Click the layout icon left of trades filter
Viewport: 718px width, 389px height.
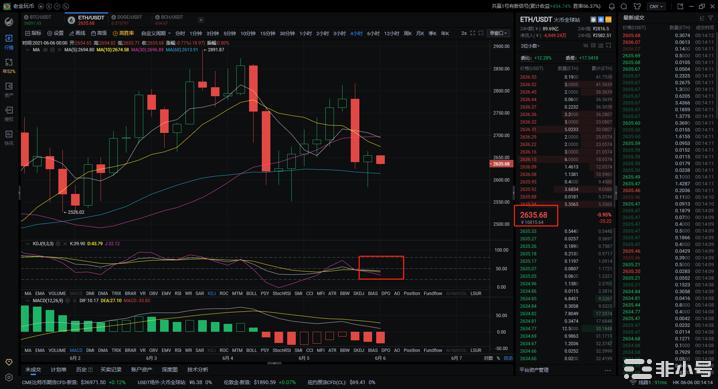[x=701, y=18]
